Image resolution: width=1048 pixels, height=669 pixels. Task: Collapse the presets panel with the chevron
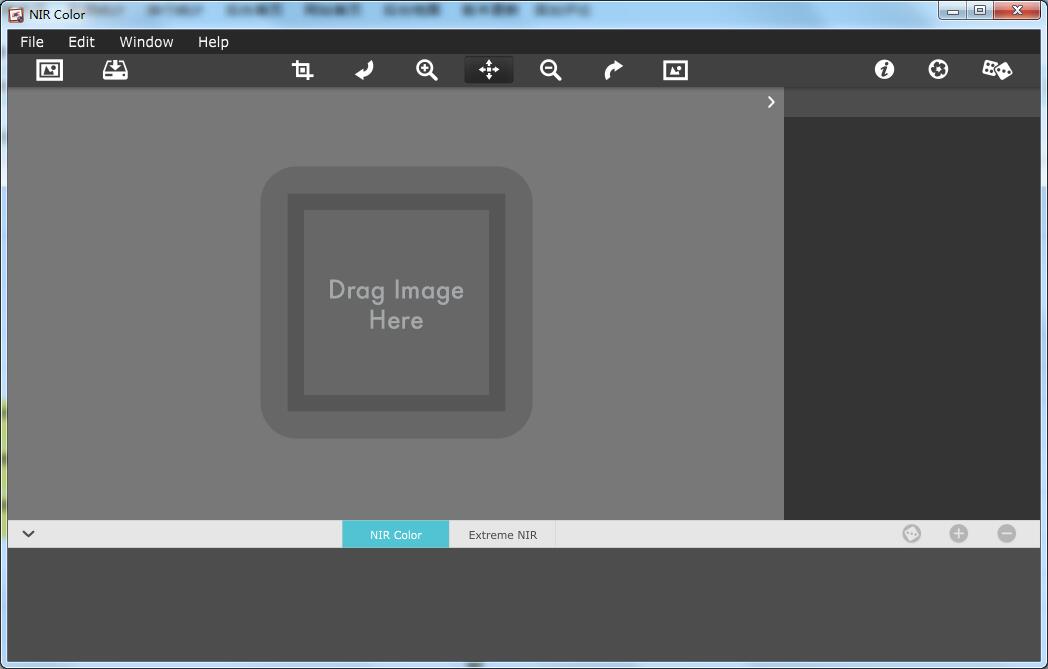(27, 533)
